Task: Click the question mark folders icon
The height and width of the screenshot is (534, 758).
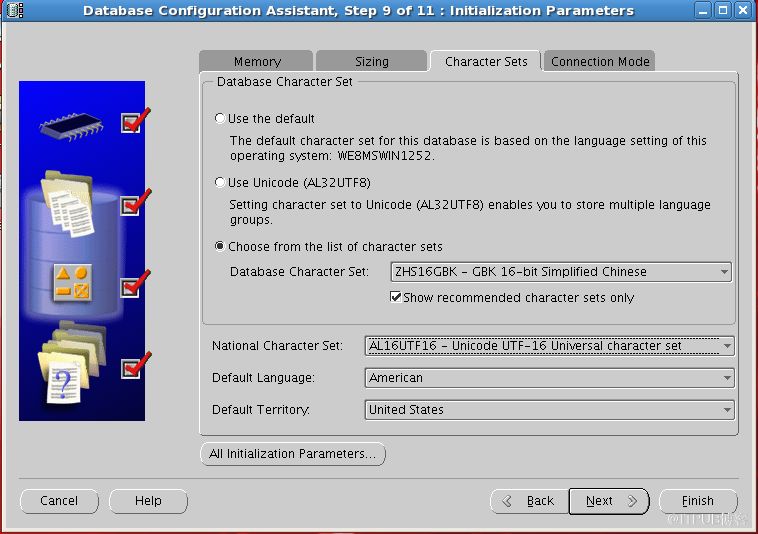Action: click(72, 362)
